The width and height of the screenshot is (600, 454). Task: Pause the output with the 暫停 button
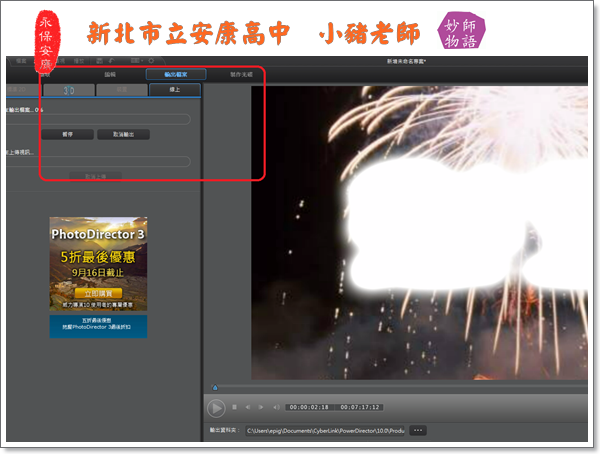point(67,134)
